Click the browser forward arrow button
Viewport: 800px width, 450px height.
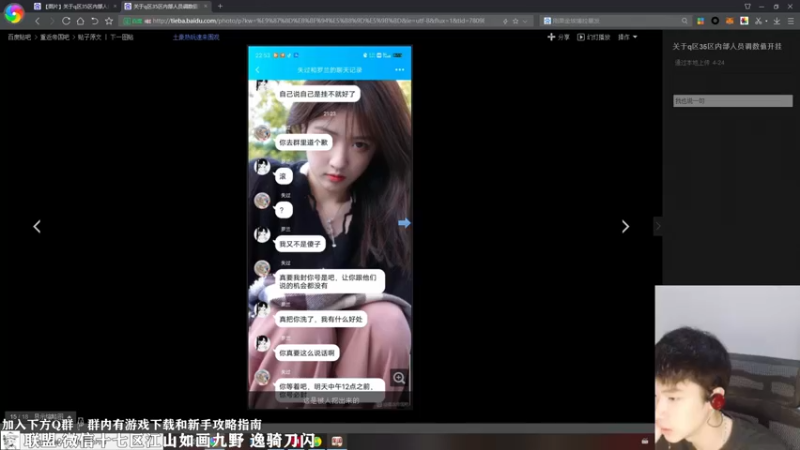[x=52, y=21]
